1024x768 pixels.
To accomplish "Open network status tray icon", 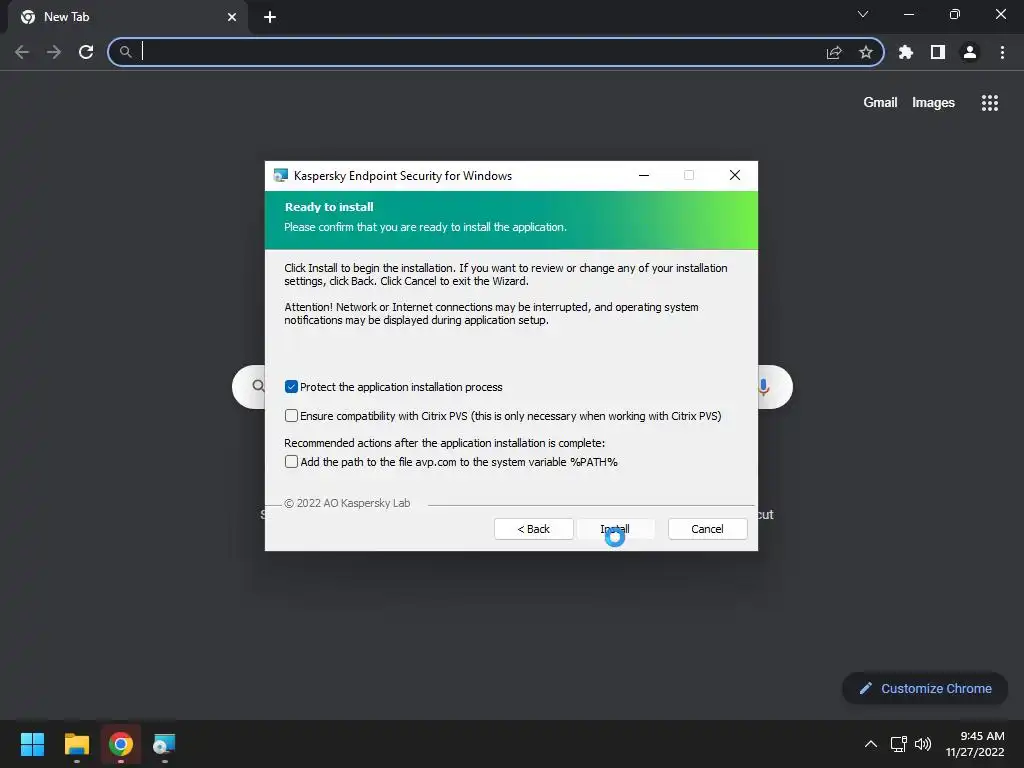I will [899, 744].
